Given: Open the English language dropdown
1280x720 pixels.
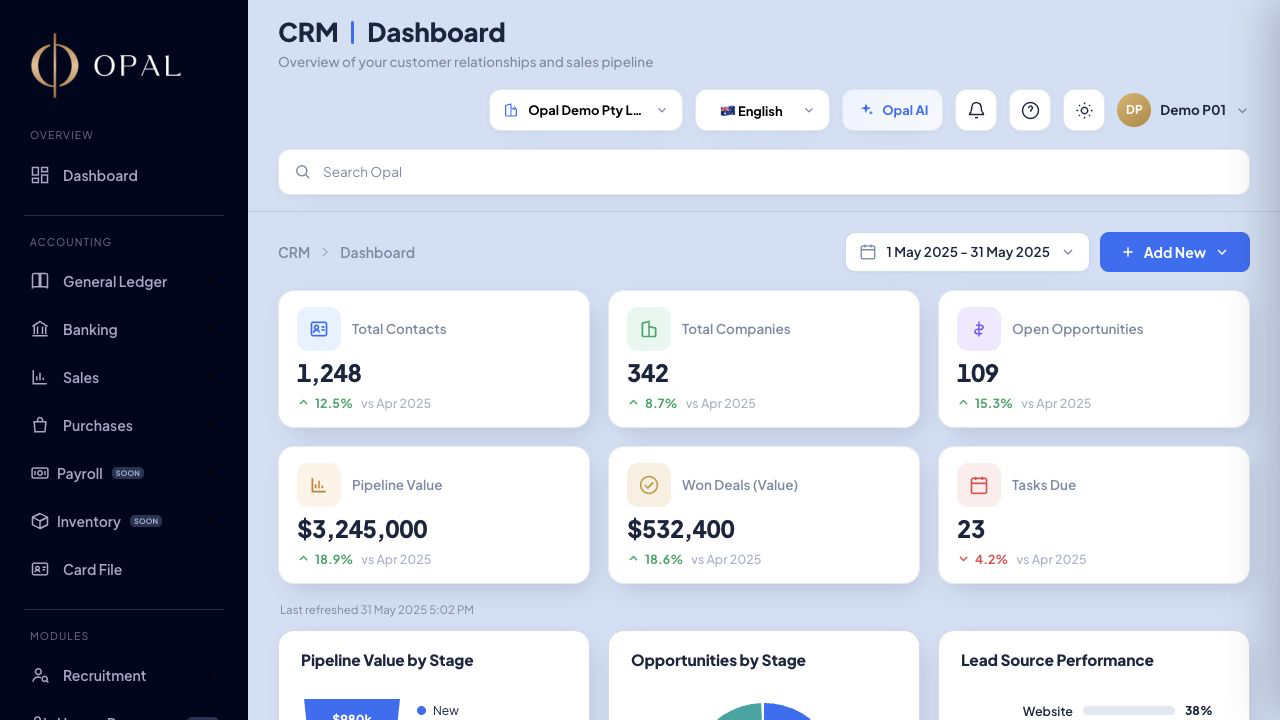Looking at the screenshot, I should [x=762, y=110].
